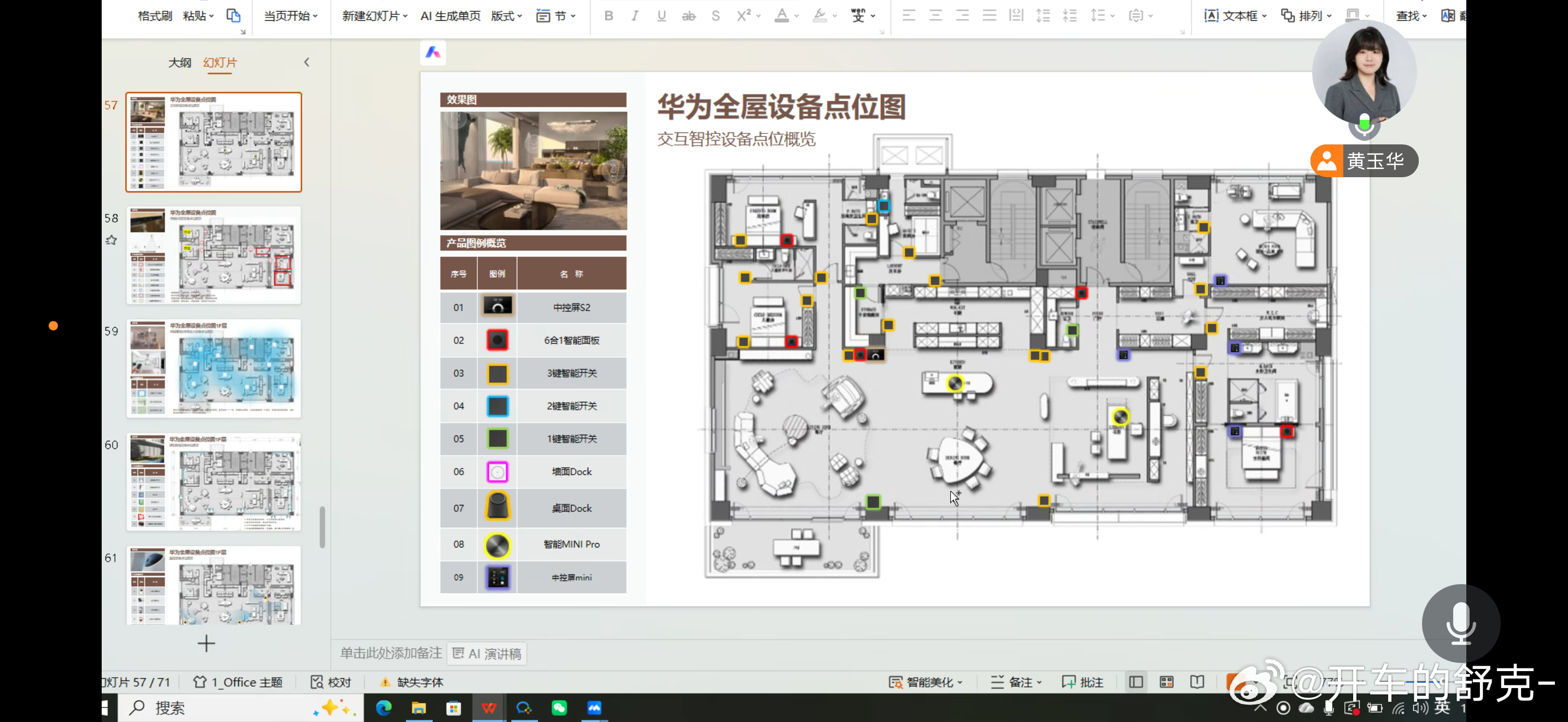
Task: Apply superscript X² formatting
Action: (x=744, y=16)
